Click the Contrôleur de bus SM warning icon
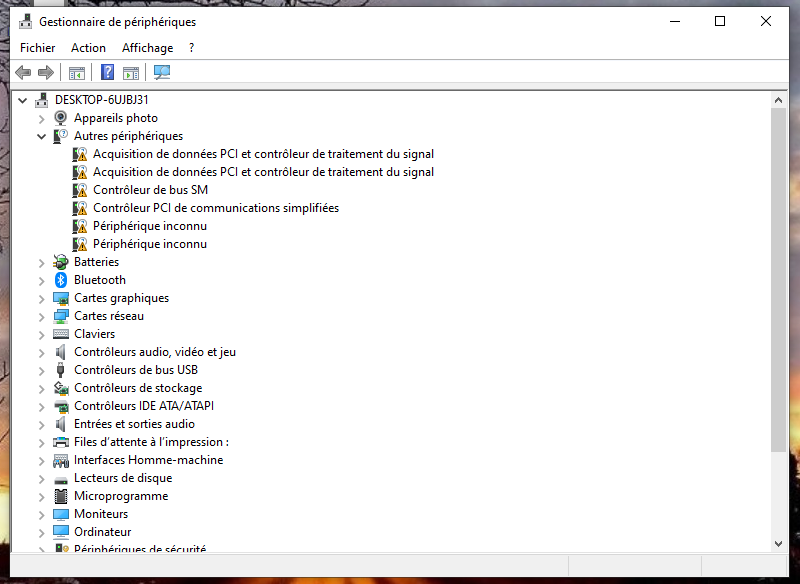This screenshot has height=584, width=800. (80, 190)
